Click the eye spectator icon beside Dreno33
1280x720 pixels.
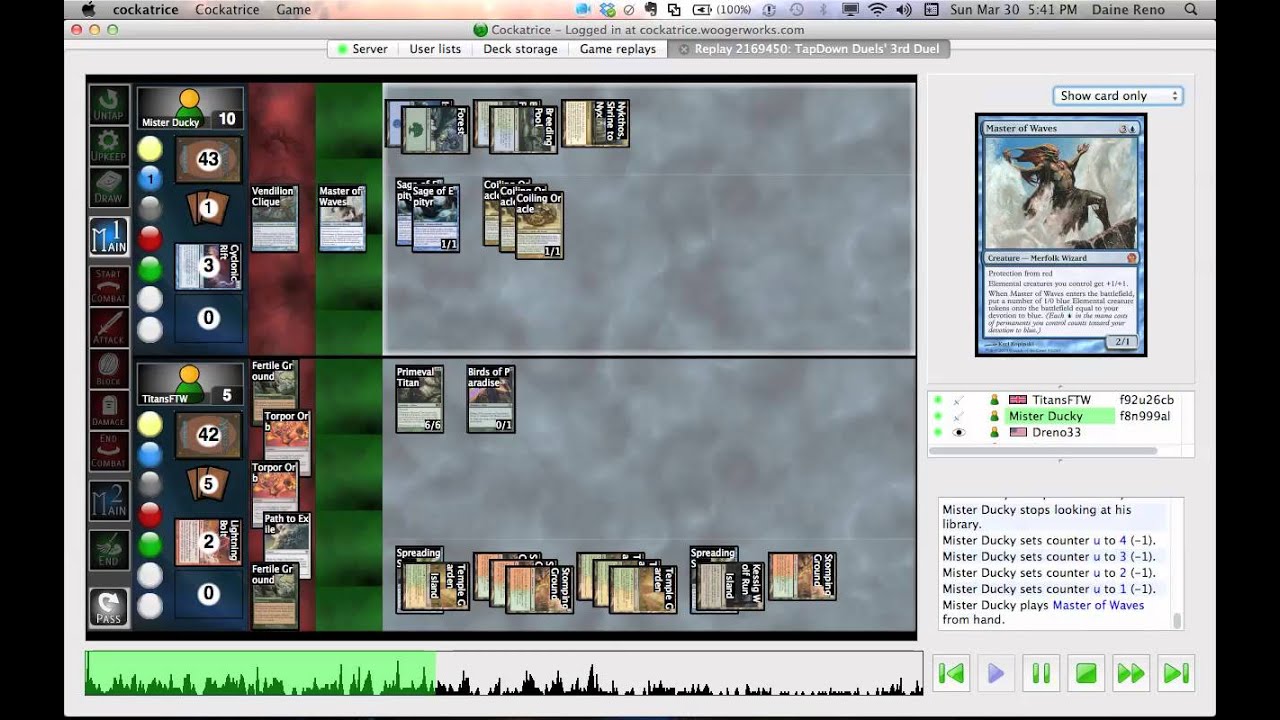pos(959,433)
